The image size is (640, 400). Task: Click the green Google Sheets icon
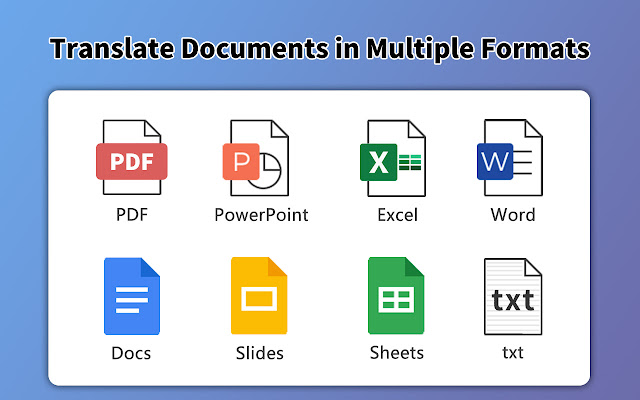tap(396, 296)
